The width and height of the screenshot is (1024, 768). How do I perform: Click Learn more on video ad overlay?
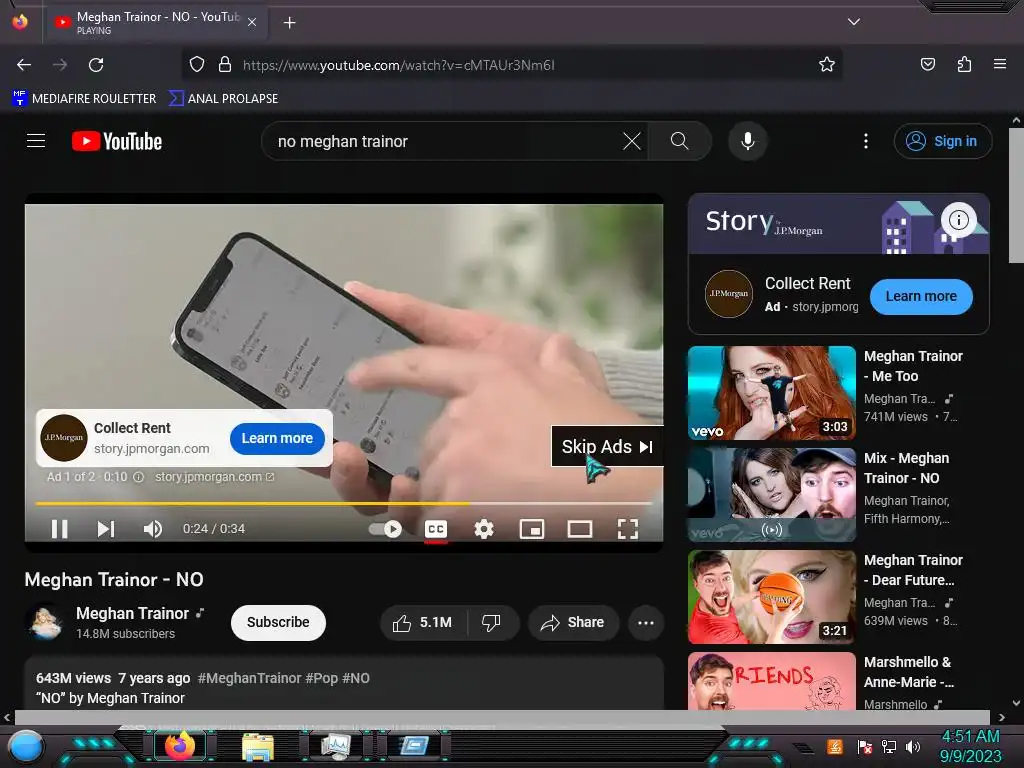coord(277,438)
